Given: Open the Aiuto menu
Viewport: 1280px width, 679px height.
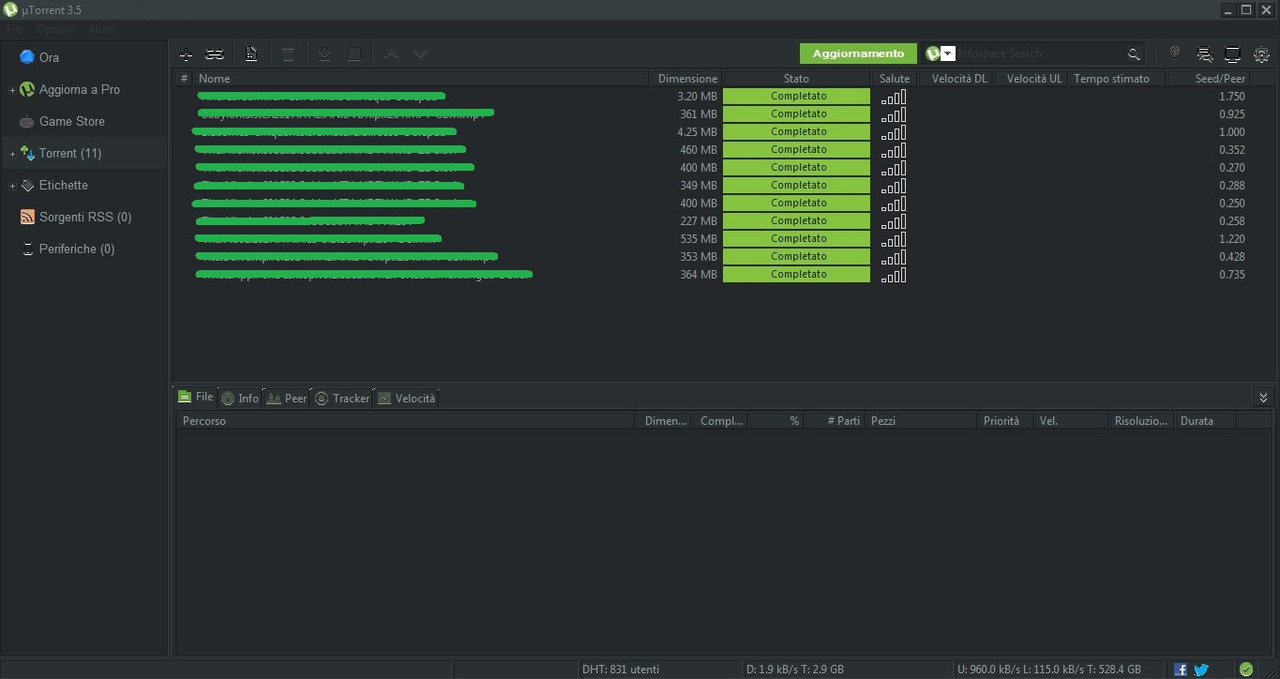Looking at the screenshot, I should coord(102,30).
